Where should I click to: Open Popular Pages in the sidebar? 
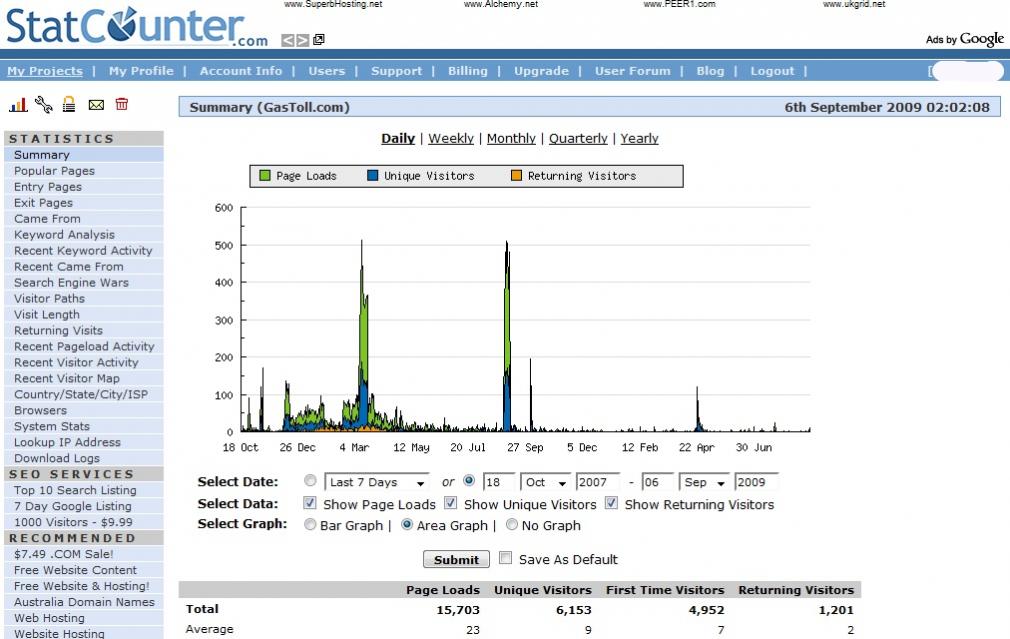54,171
